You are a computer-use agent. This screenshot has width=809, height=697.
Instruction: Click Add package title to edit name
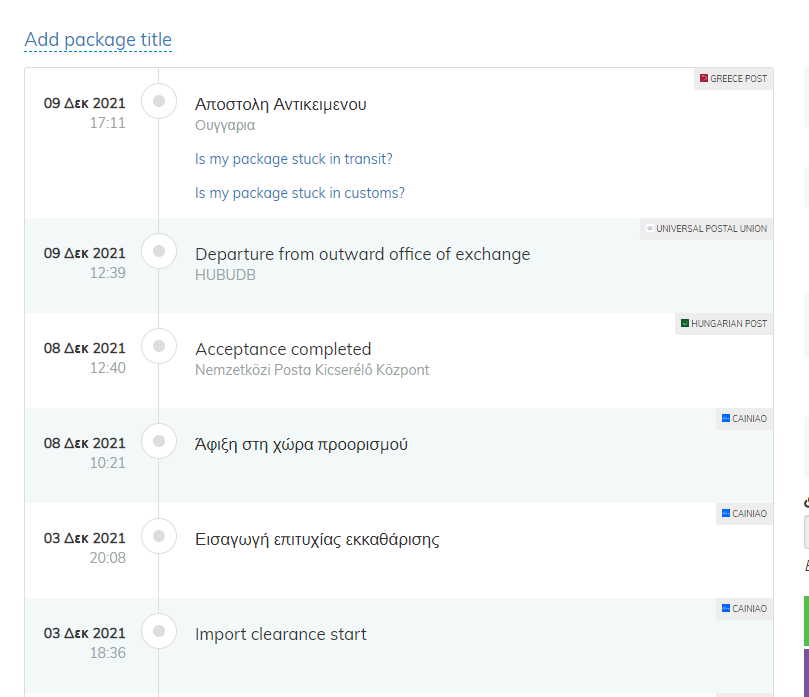[98, 40]
